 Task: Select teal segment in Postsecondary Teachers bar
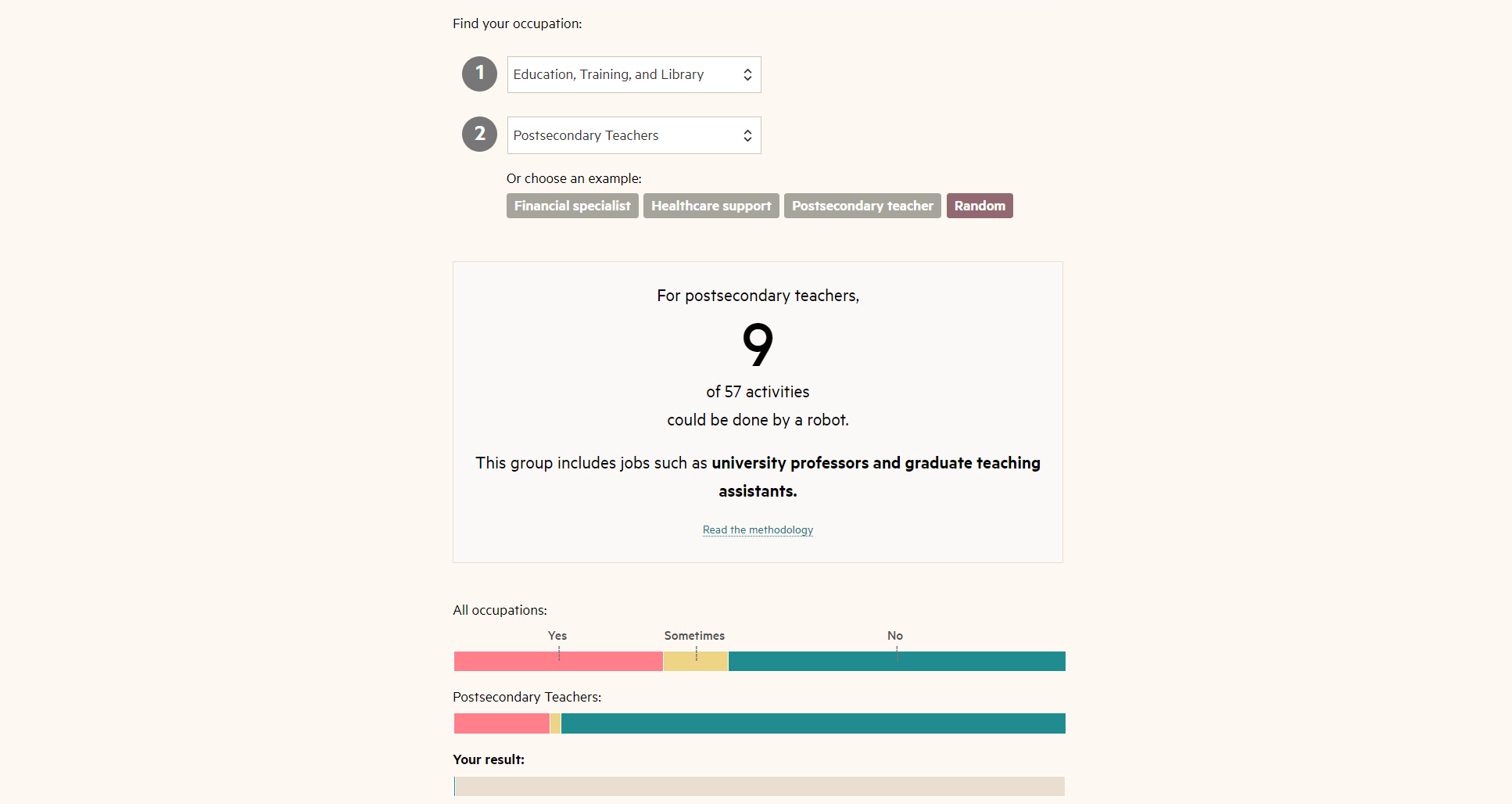point(813,723)
